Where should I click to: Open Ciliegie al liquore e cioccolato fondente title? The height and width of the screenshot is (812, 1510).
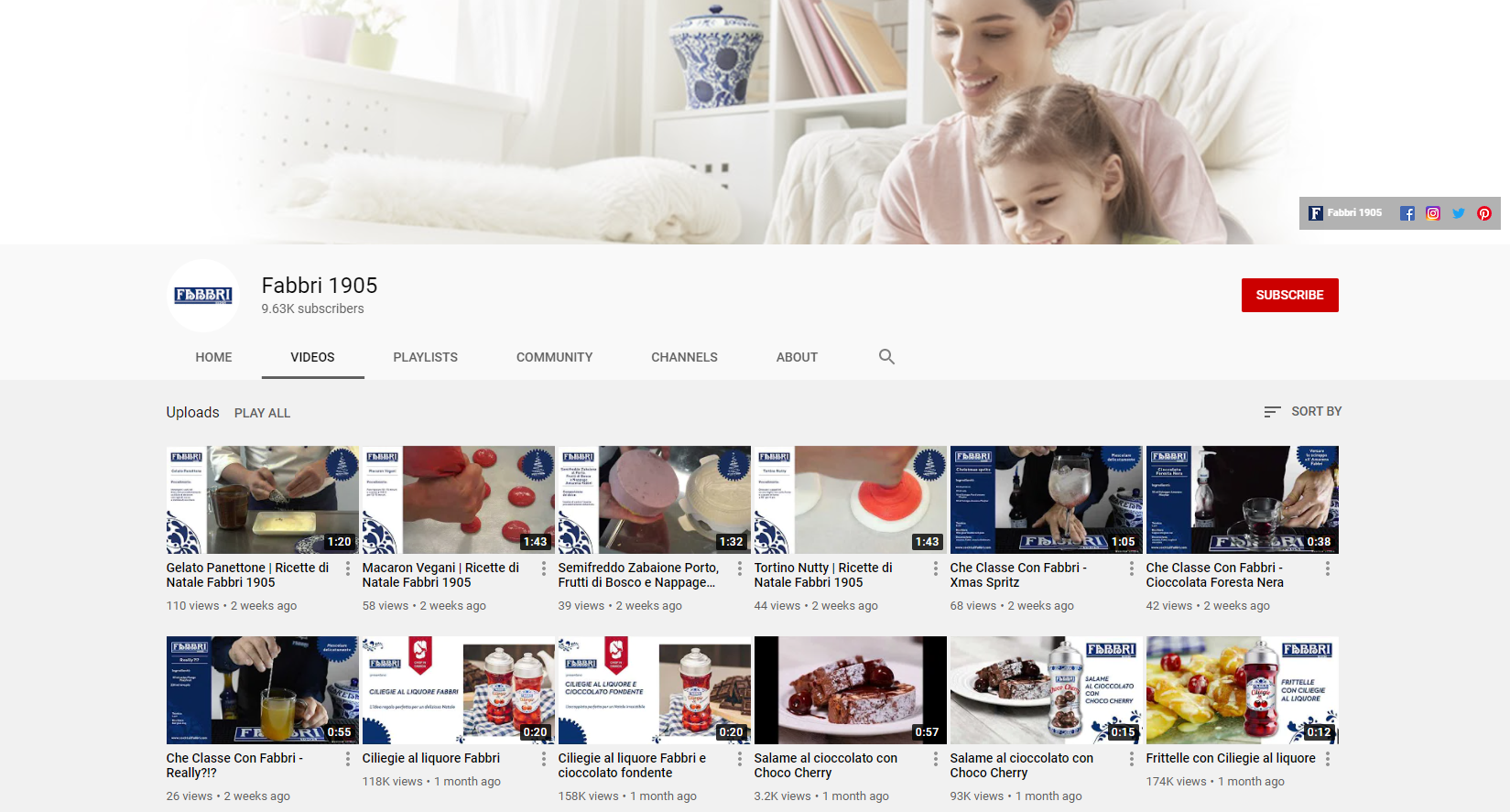pos(632,765)
